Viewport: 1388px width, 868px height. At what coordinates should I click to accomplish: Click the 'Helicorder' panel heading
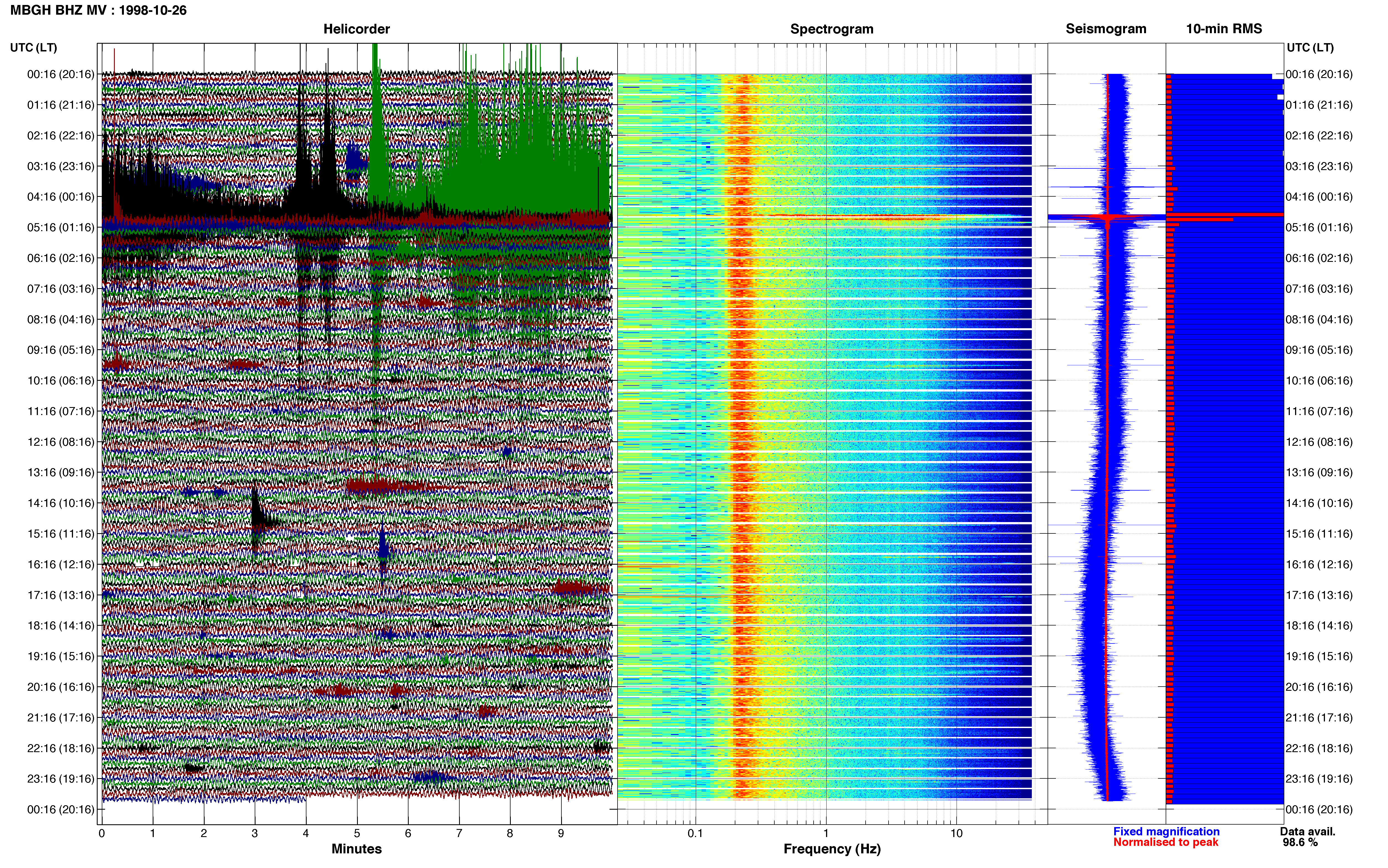coord(356,29)
